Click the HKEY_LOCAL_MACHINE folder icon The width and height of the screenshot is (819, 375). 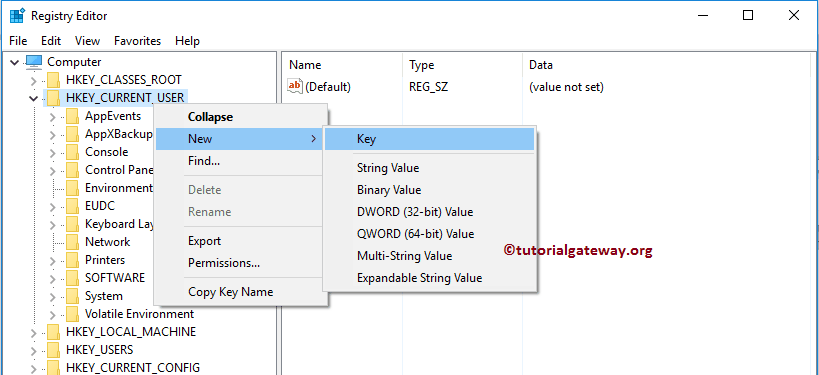click(x=53, y=332)
